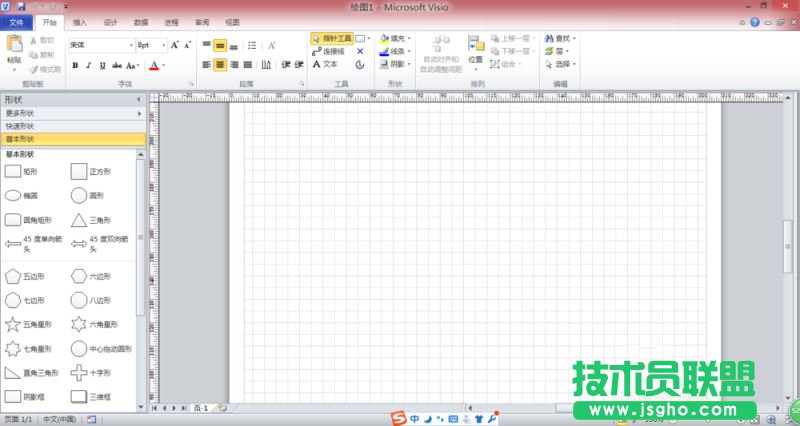
Task: Select Align Bottom paragraph icon
Action: point(234,45)
